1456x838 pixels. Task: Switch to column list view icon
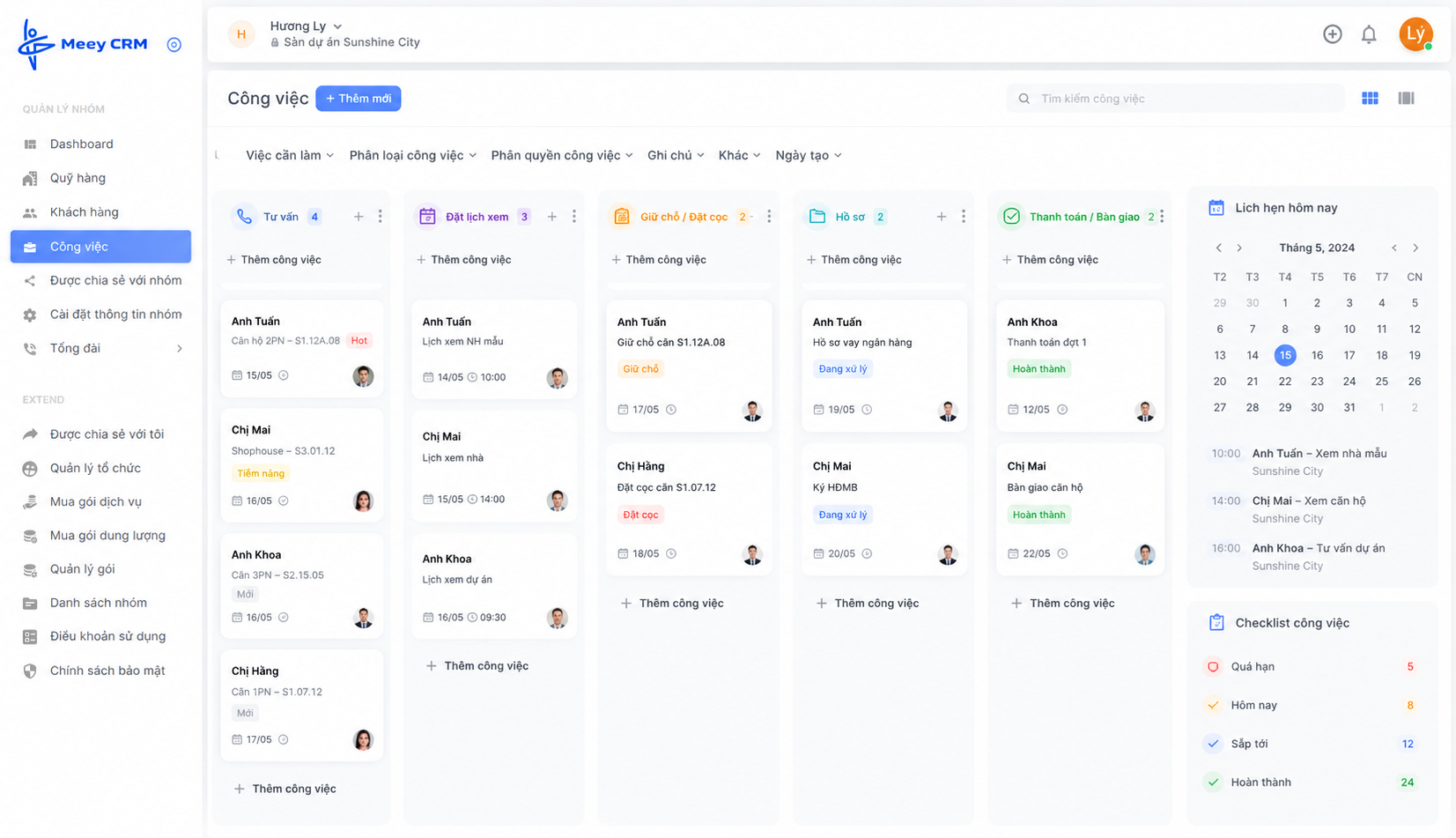click(x=1406, y=99)
